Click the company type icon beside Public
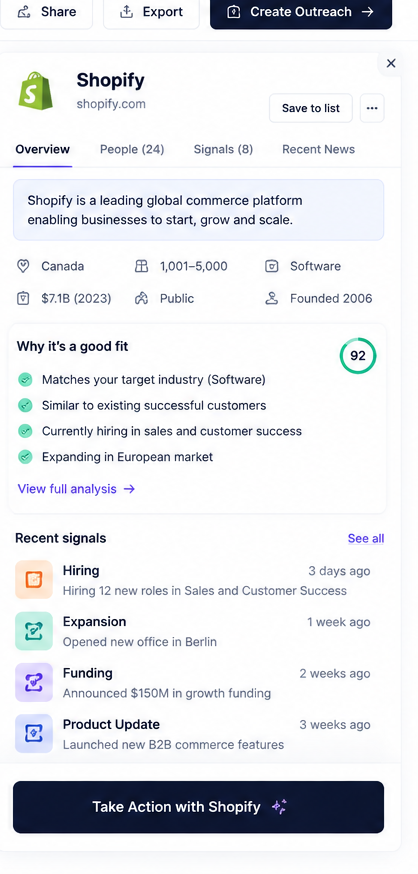Screen dimensions: 418x874 click(x=142, y=299)
